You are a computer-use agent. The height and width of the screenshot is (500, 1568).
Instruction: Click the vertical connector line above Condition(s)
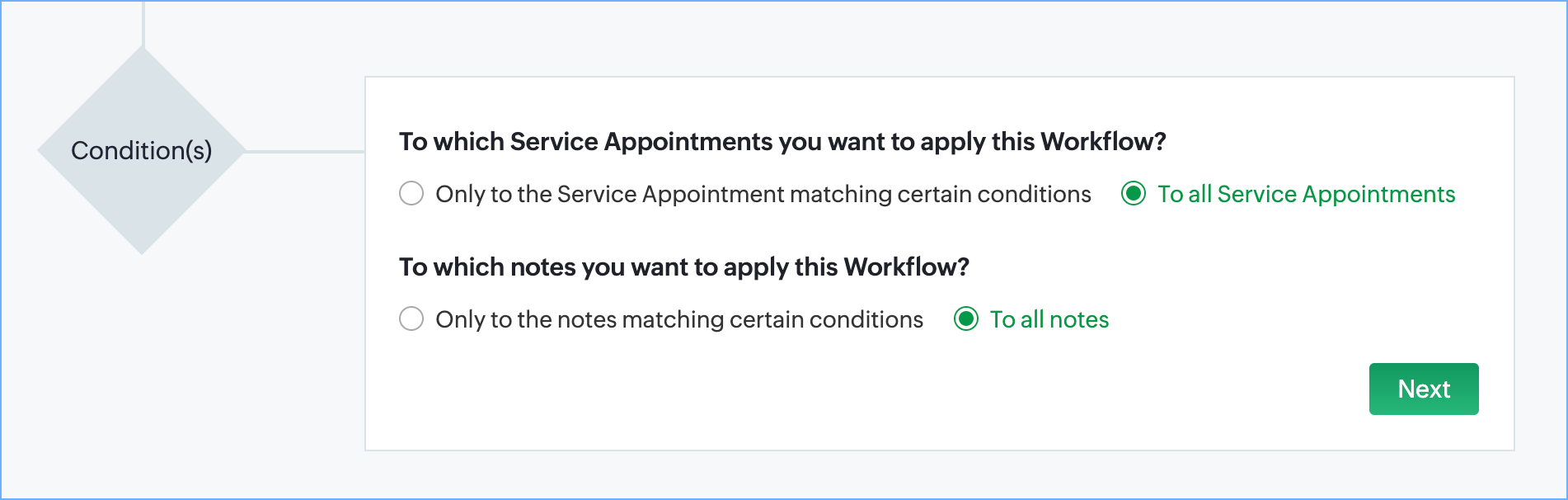click(143, 23)
